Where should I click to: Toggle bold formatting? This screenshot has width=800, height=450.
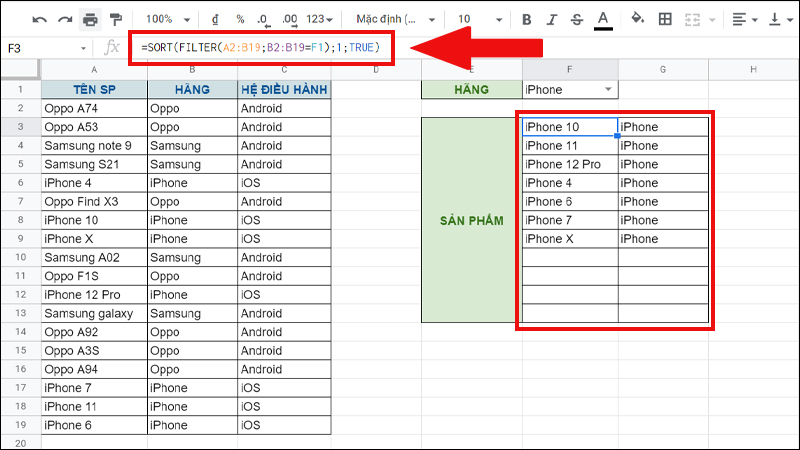(x=527, y=20)
